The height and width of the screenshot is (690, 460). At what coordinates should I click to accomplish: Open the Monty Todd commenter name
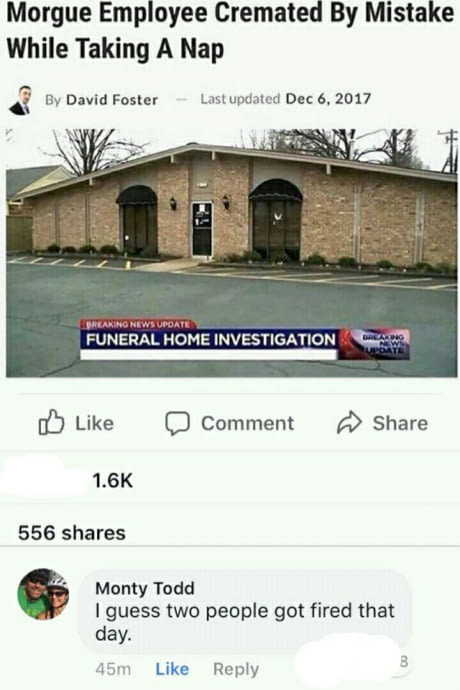coord(145,588)
